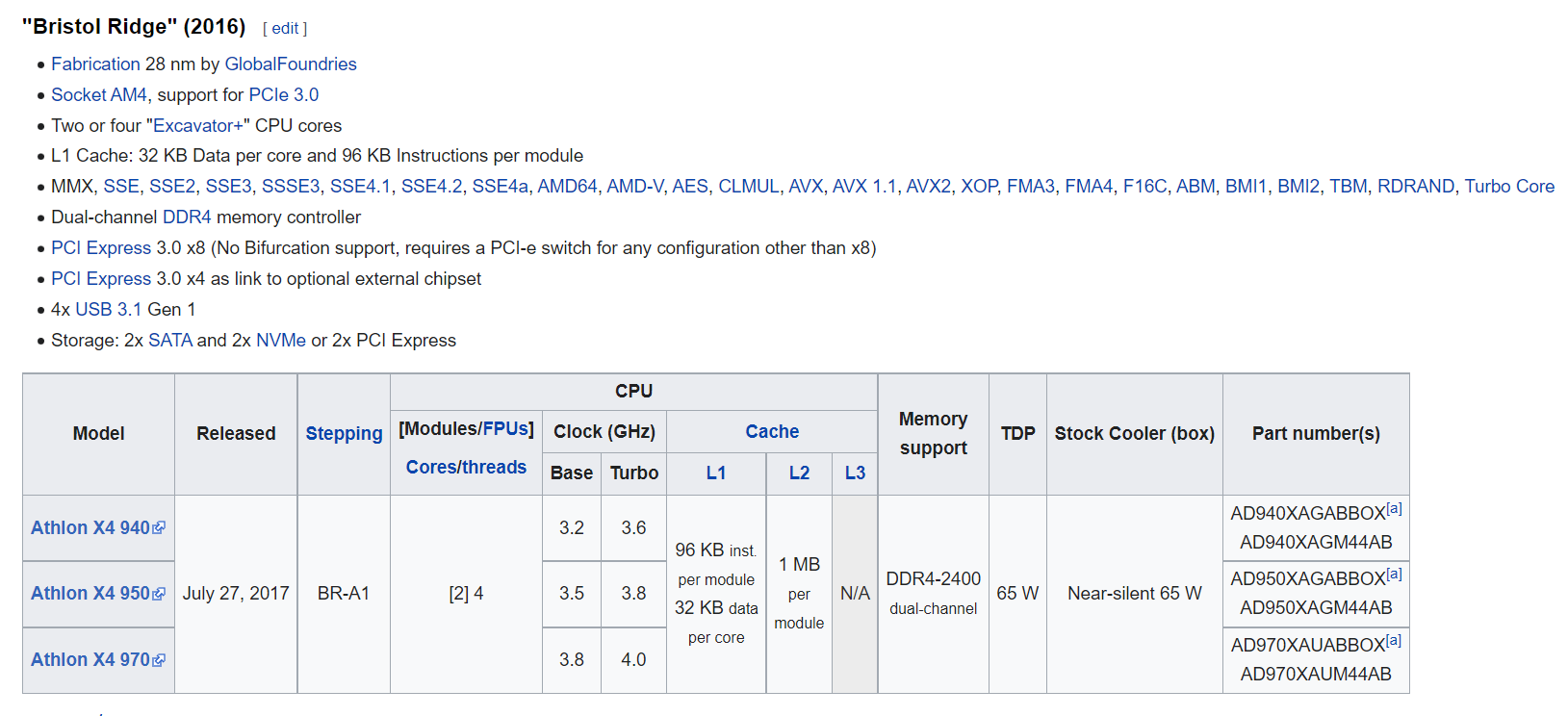Screen dimensions: 1568x716
Task: Open the RDRAND link
Action: [1416, 186]
